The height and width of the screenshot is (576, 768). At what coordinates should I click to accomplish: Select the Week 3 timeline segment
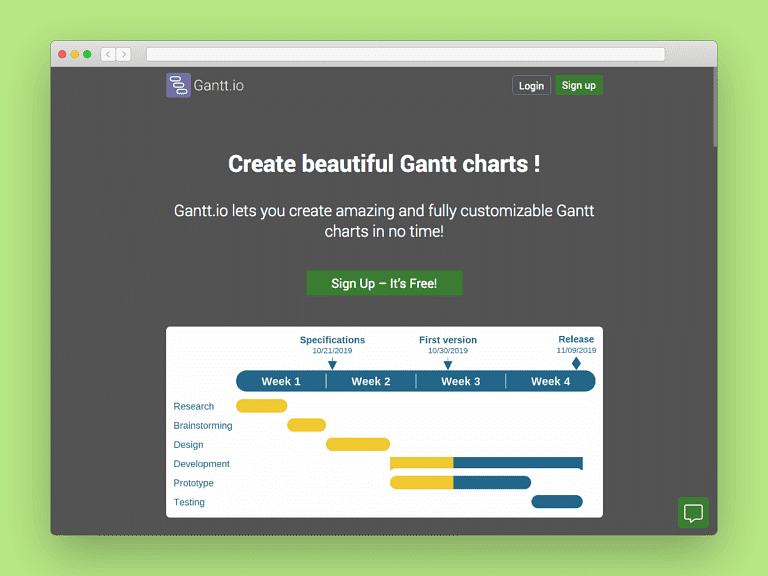pos(461,381)
